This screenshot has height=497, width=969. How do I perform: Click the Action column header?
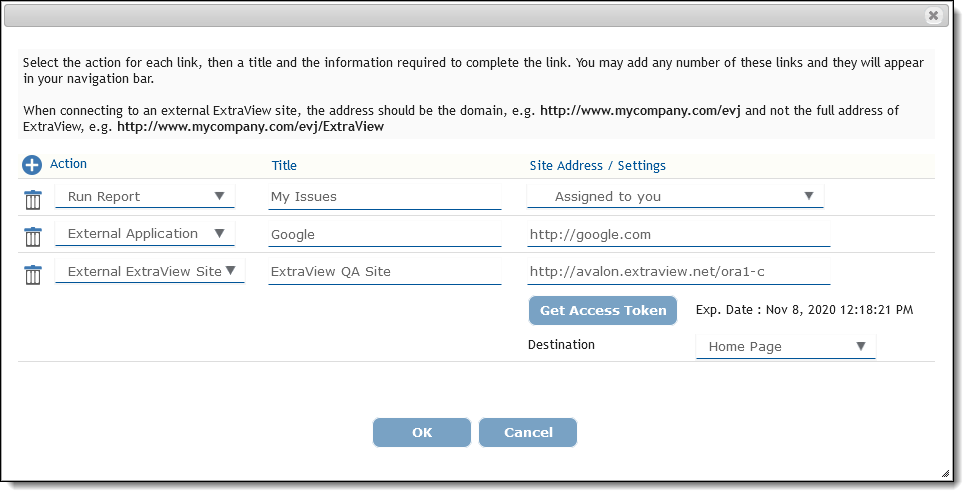68,164
